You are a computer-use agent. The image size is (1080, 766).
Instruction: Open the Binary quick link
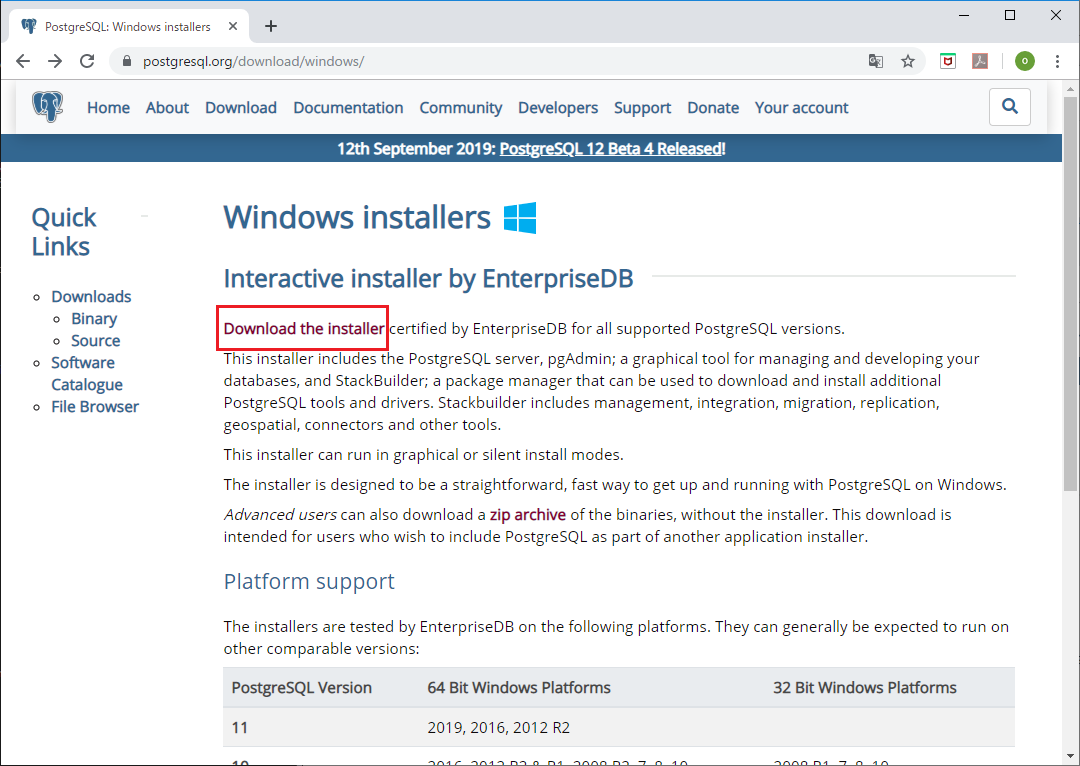tap(94, 318)
